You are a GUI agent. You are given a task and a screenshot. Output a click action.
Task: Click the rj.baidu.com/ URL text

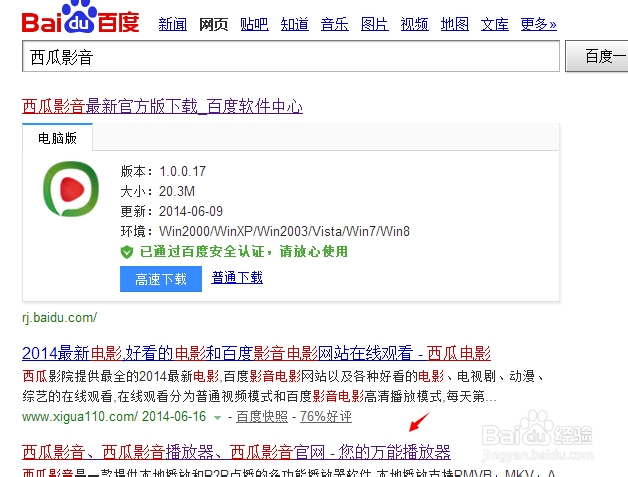(x=59, y=318)
